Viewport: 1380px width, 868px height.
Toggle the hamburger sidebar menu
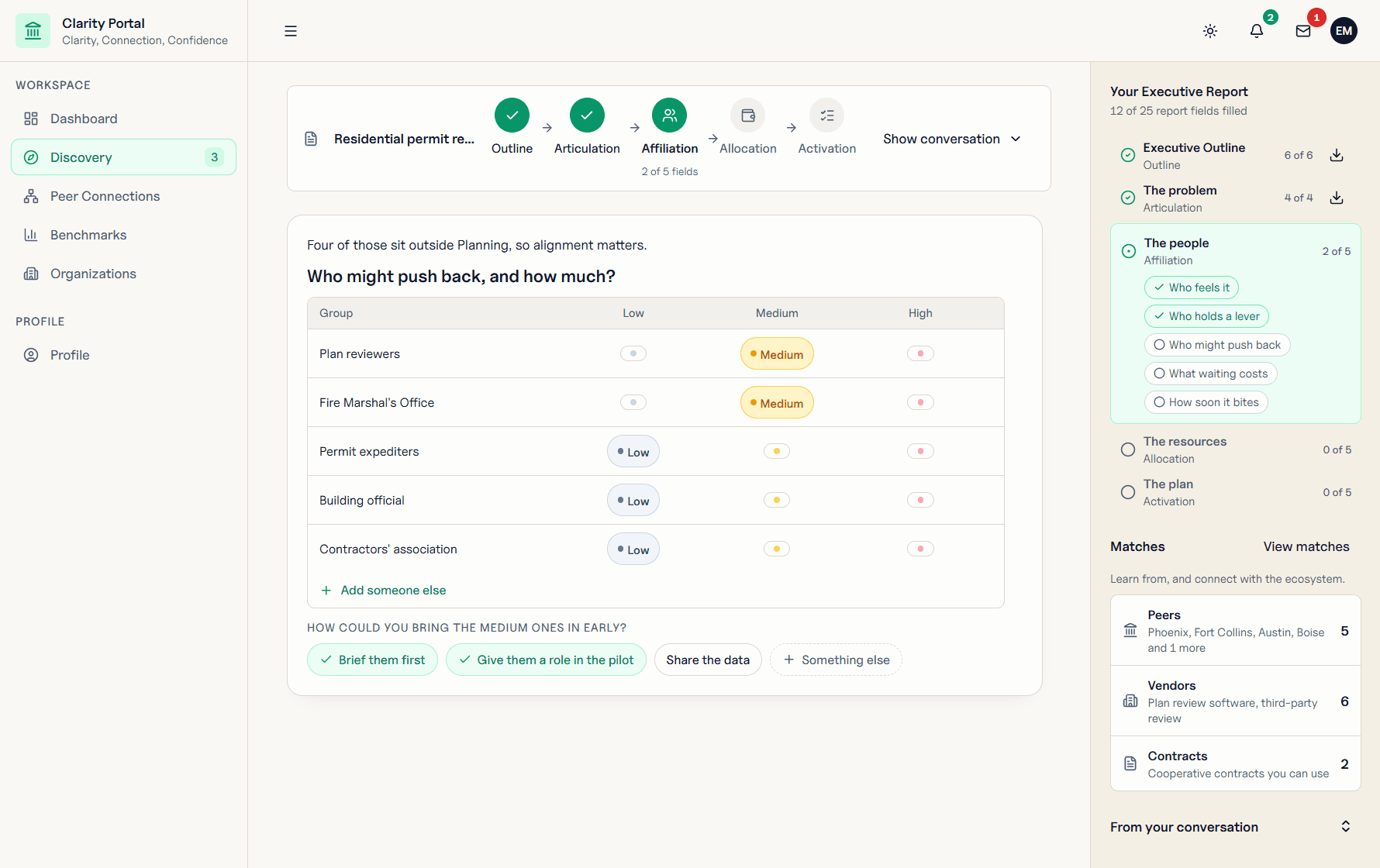[x=291, y=31]
